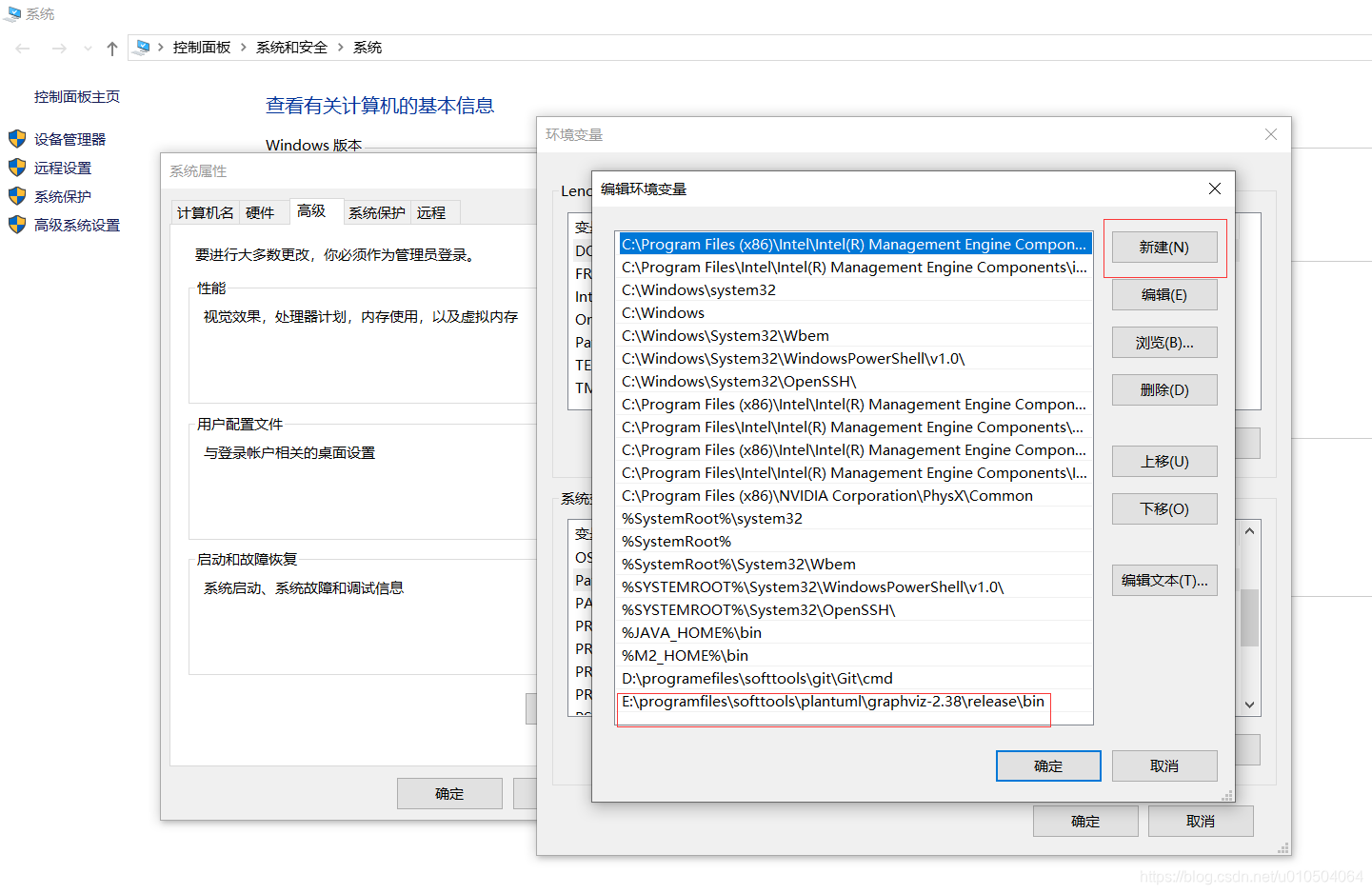Close the Environment Variables window
Screen dimensions: 1372x894
pos(1271,134)
